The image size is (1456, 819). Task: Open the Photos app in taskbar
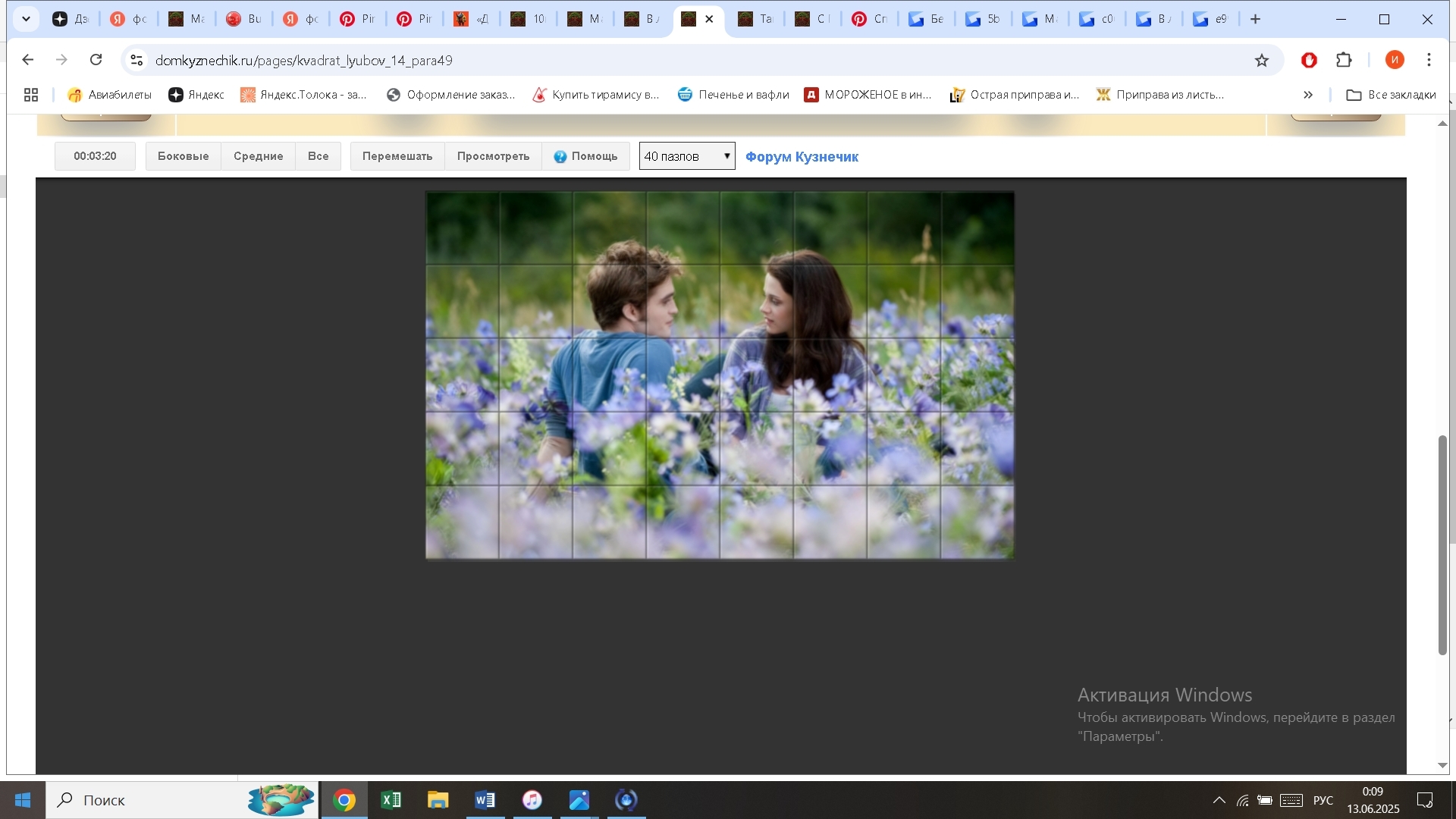pos(579,800)
